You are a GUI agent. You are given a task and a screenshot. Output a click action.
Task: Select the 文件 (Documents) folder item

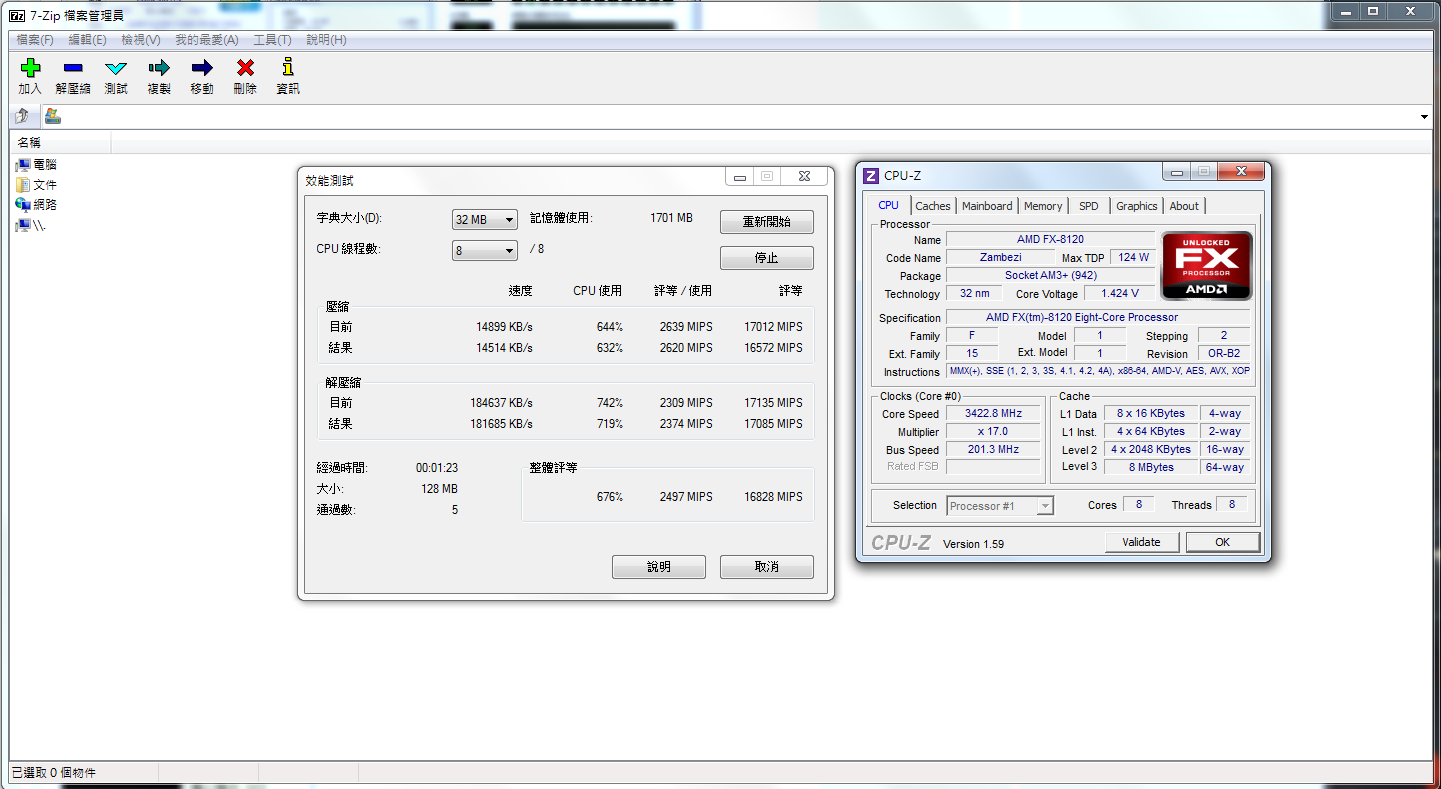[x=37, y=185]
